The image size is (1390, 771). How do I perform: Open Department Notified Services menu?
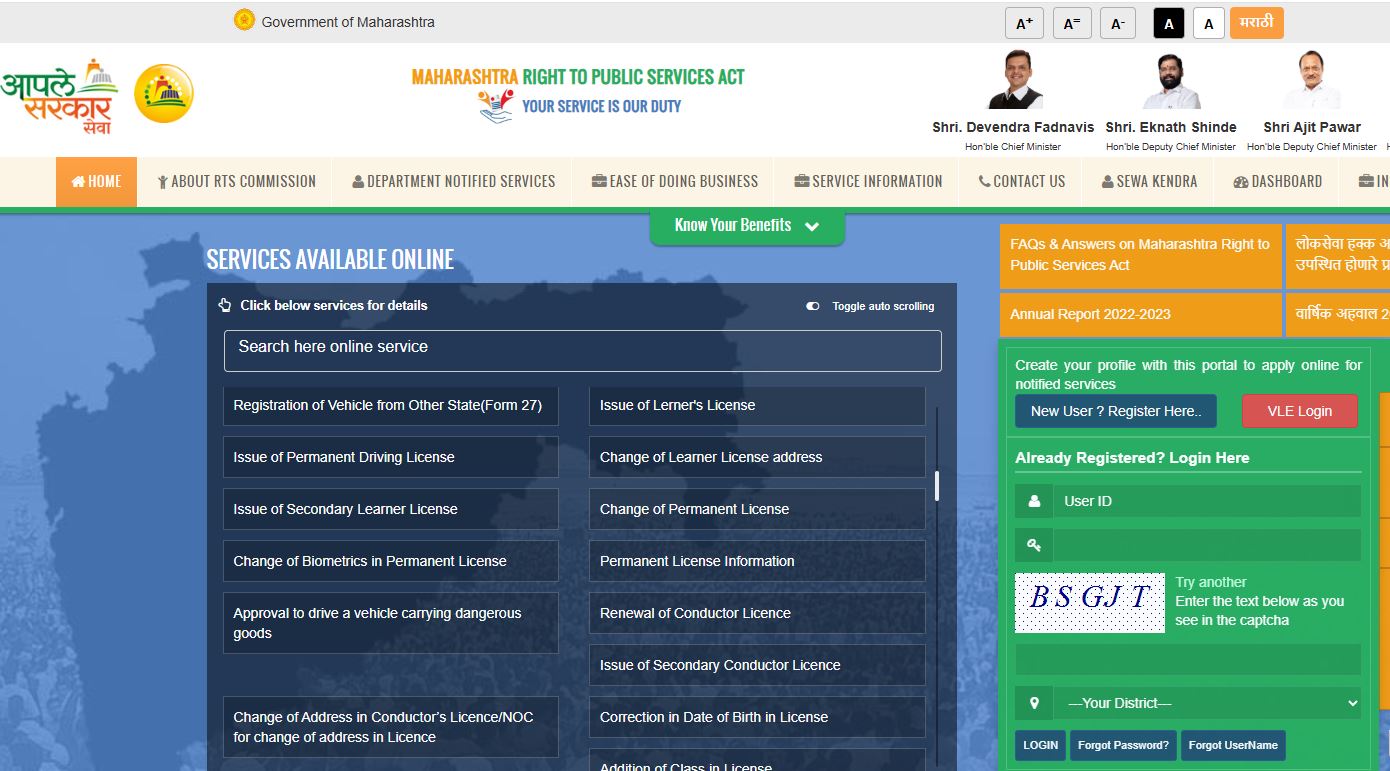click(453, 182)
